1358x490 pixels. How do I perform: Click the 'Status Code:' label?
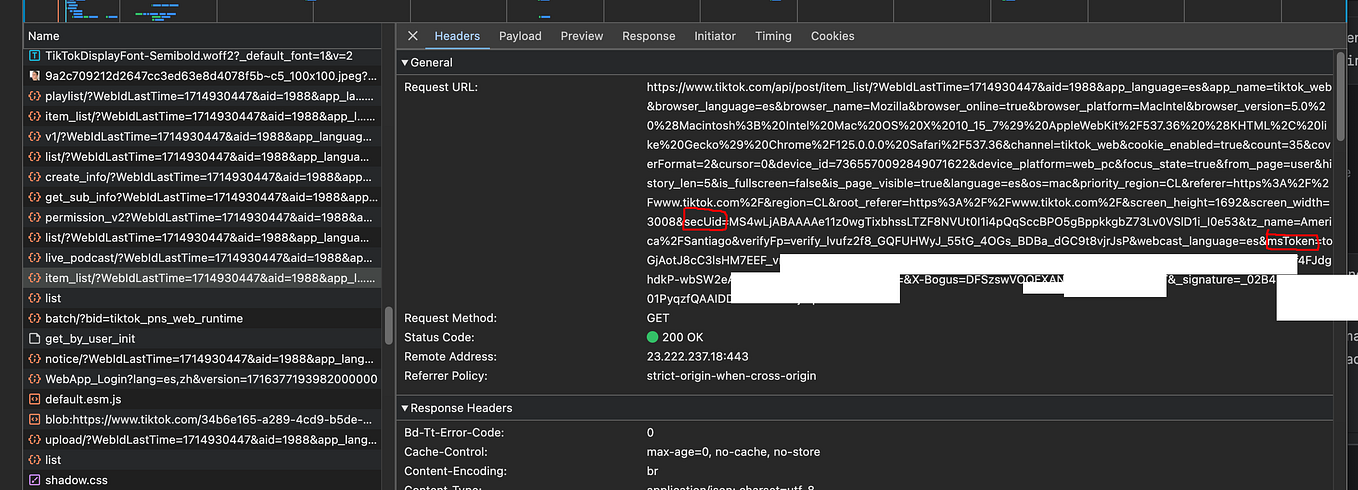pyautogui.click(x=440, y=337)
